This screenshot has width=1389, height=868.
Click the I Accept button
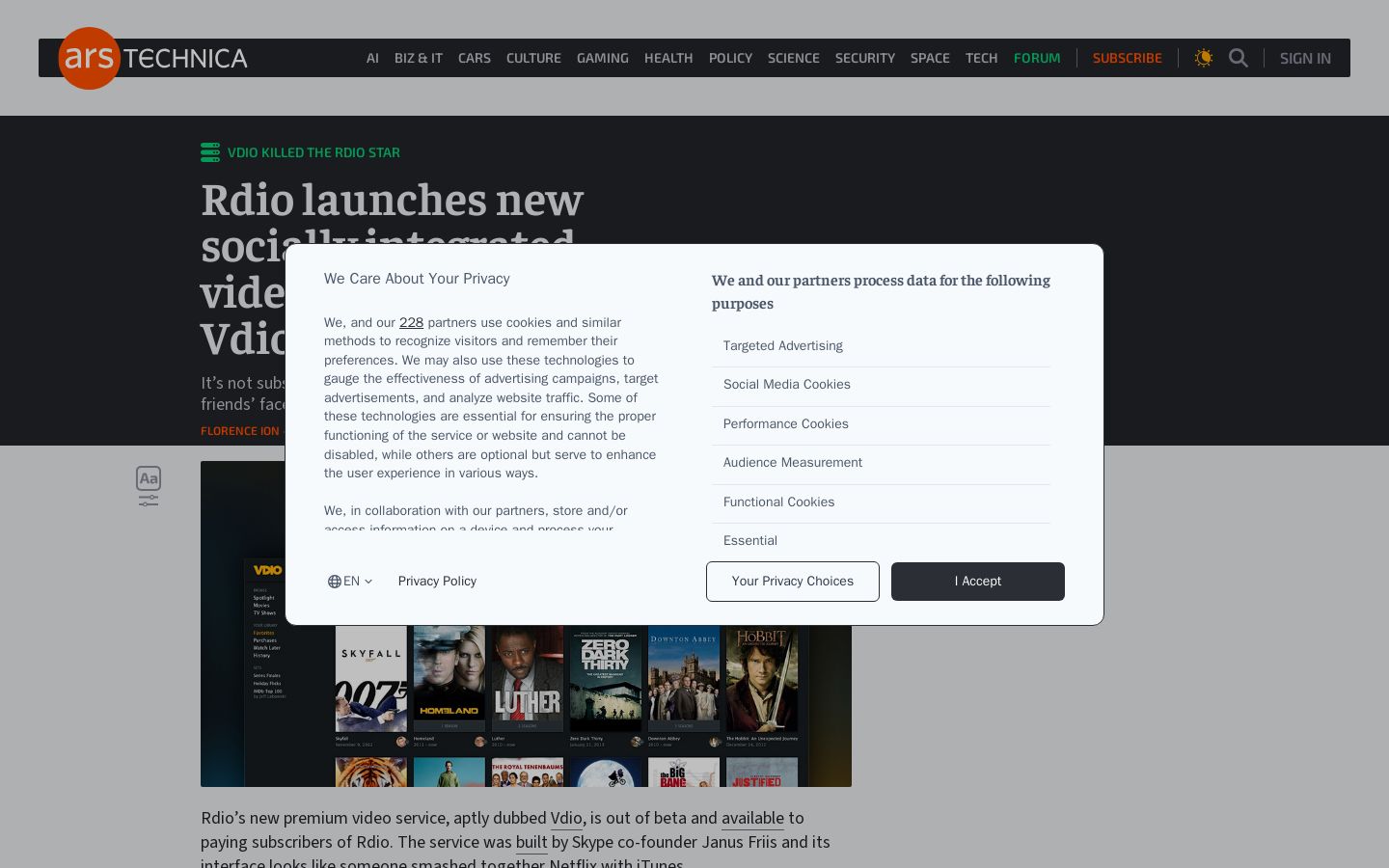tap(978, 582)
